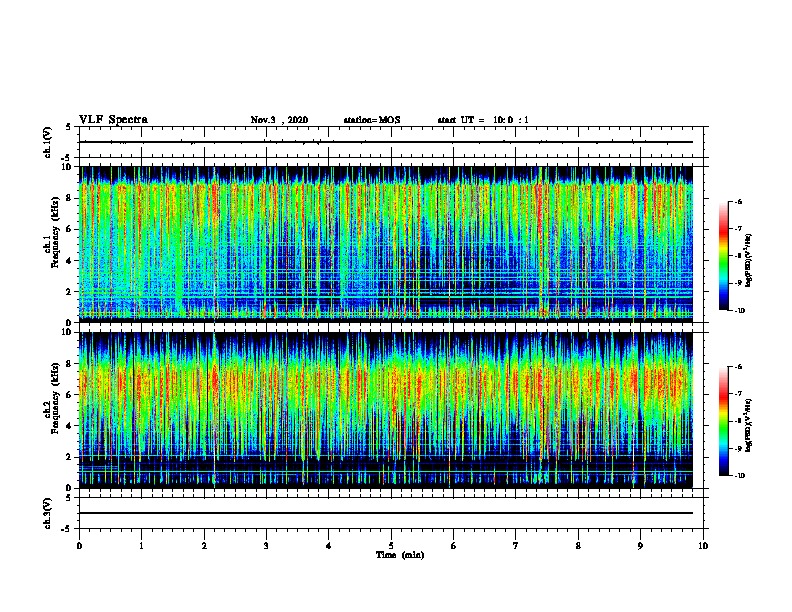Click the ch.2 spectrogram panel
This screenshot has width=792, height=612.
[x=386, y=410]
